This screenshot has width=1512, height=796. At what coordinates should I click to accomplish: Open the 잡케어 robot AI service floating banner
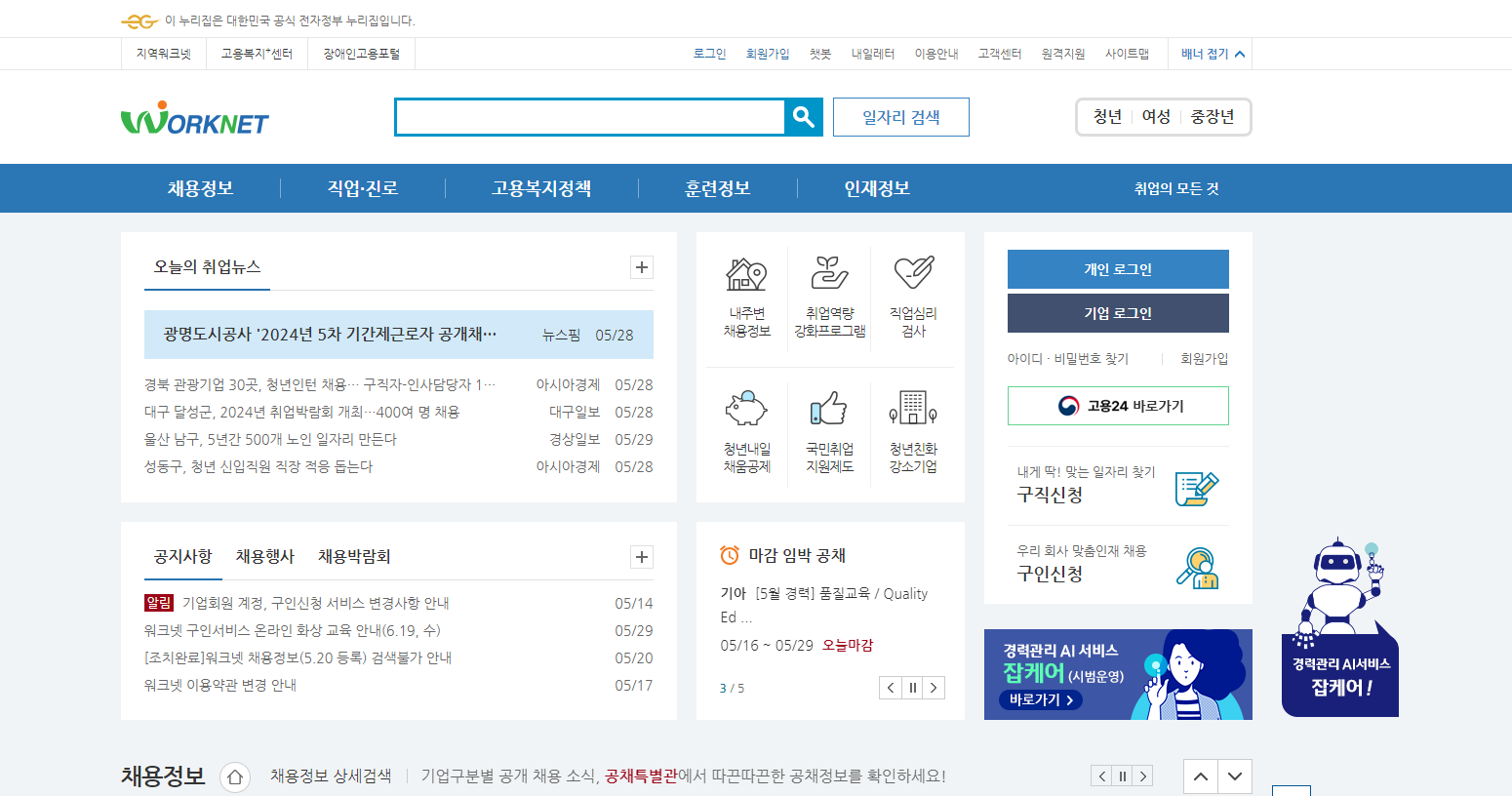1340,627
